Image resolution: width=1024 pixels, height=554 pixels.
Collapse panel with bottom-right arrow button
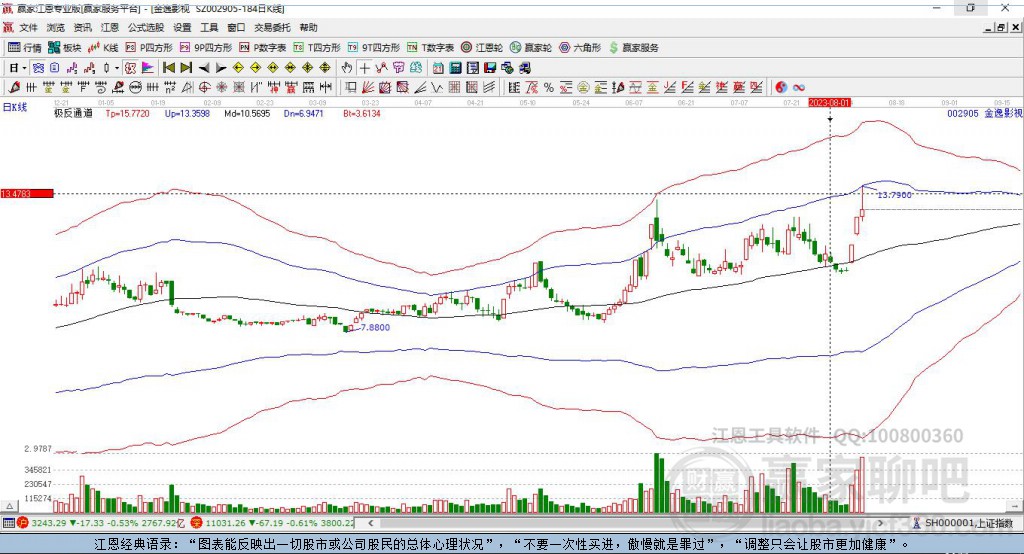pyautogui.click(x=1014, y=506)
